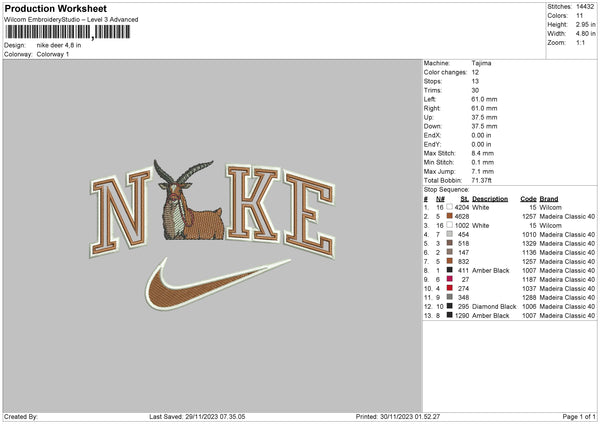
Task: Select the Zoom value 1:1
Action: coord(580,42)
